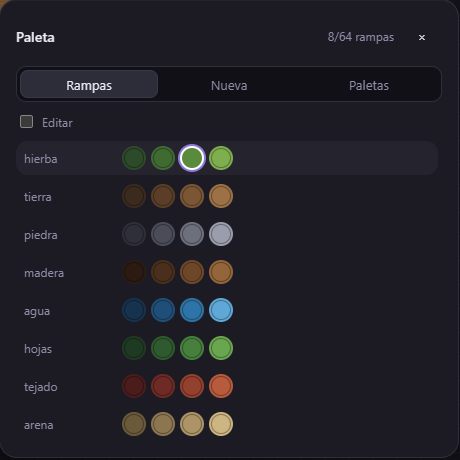Choose third swatch in agua ramp
Viewport: 460px width, 460px height.
pyautogui.click(x=192, y=310)
